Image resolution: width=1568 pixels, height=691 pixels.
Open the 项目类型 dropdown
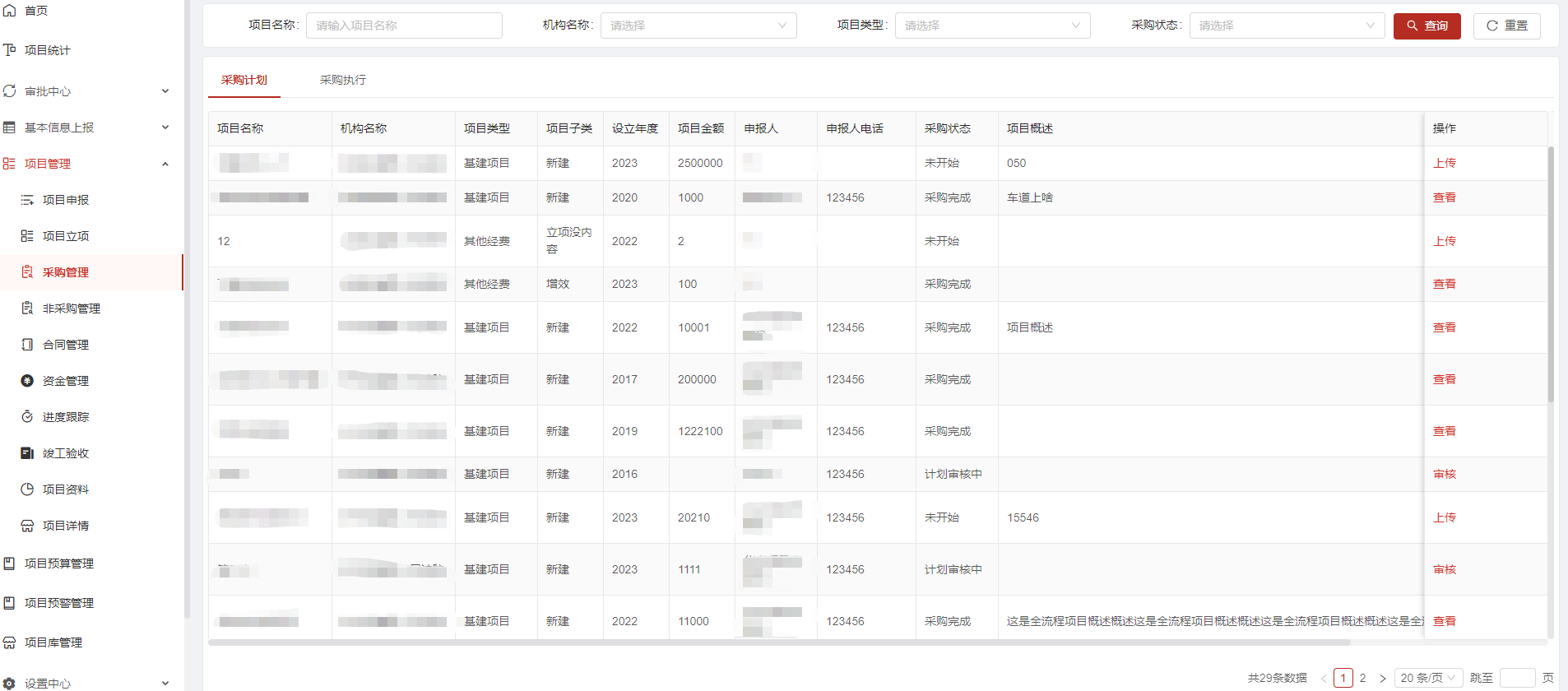(x=993, y=26)
